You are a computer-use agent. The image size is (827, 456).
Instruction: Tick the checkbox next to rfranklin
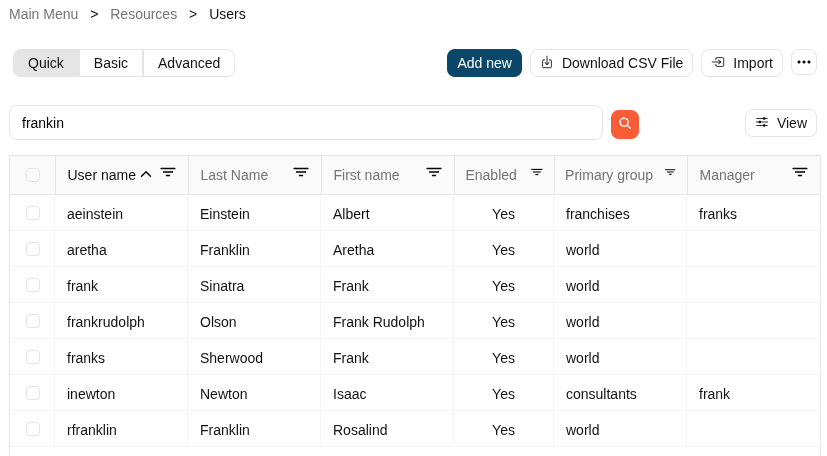tap(33, 429)
